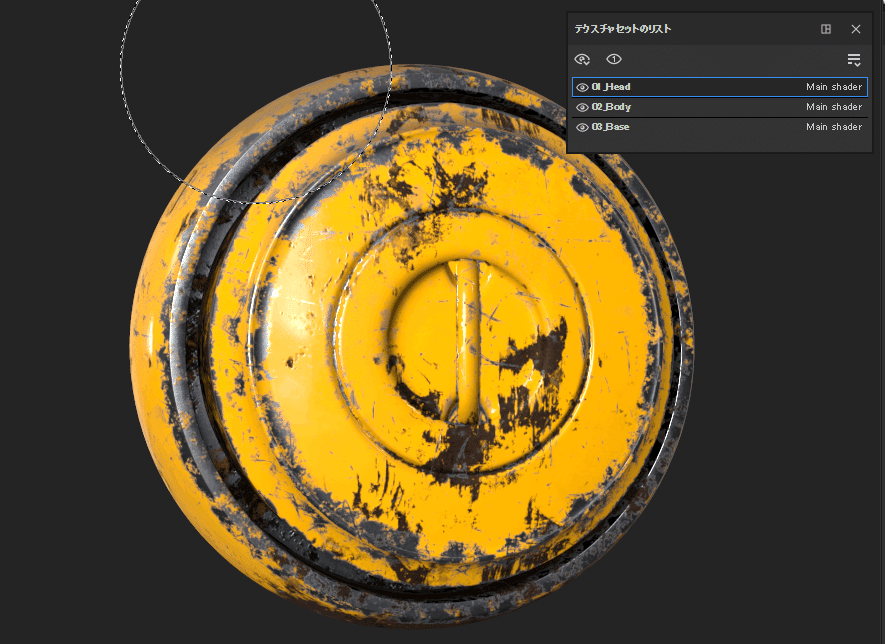The height and width of the screenshot is (644, 885).
Task: Open Main shader for 02_Body
Action: [x=834, y=107]
